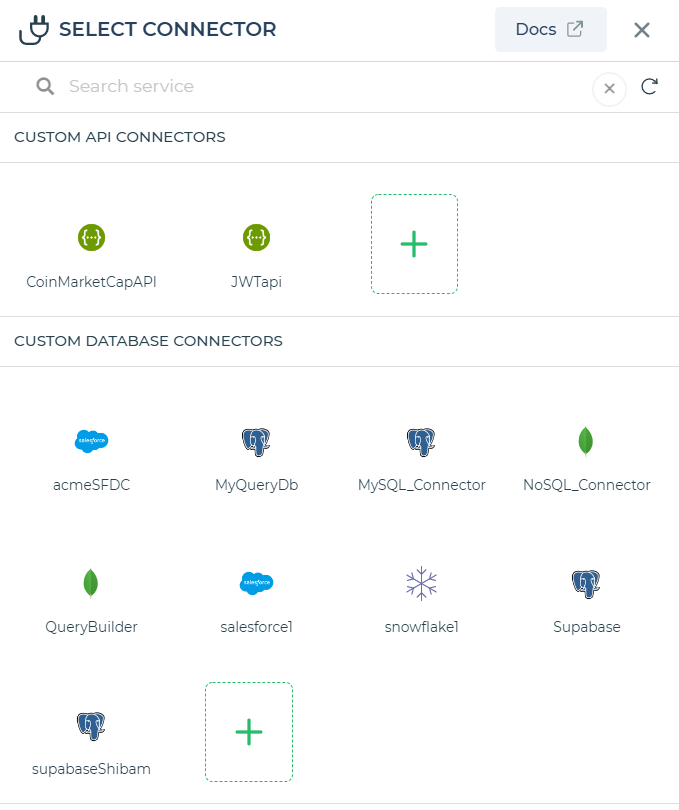Viewport: 679px width, 810px height.
Task: Add a new custom API connector
Action: point(414,244)
